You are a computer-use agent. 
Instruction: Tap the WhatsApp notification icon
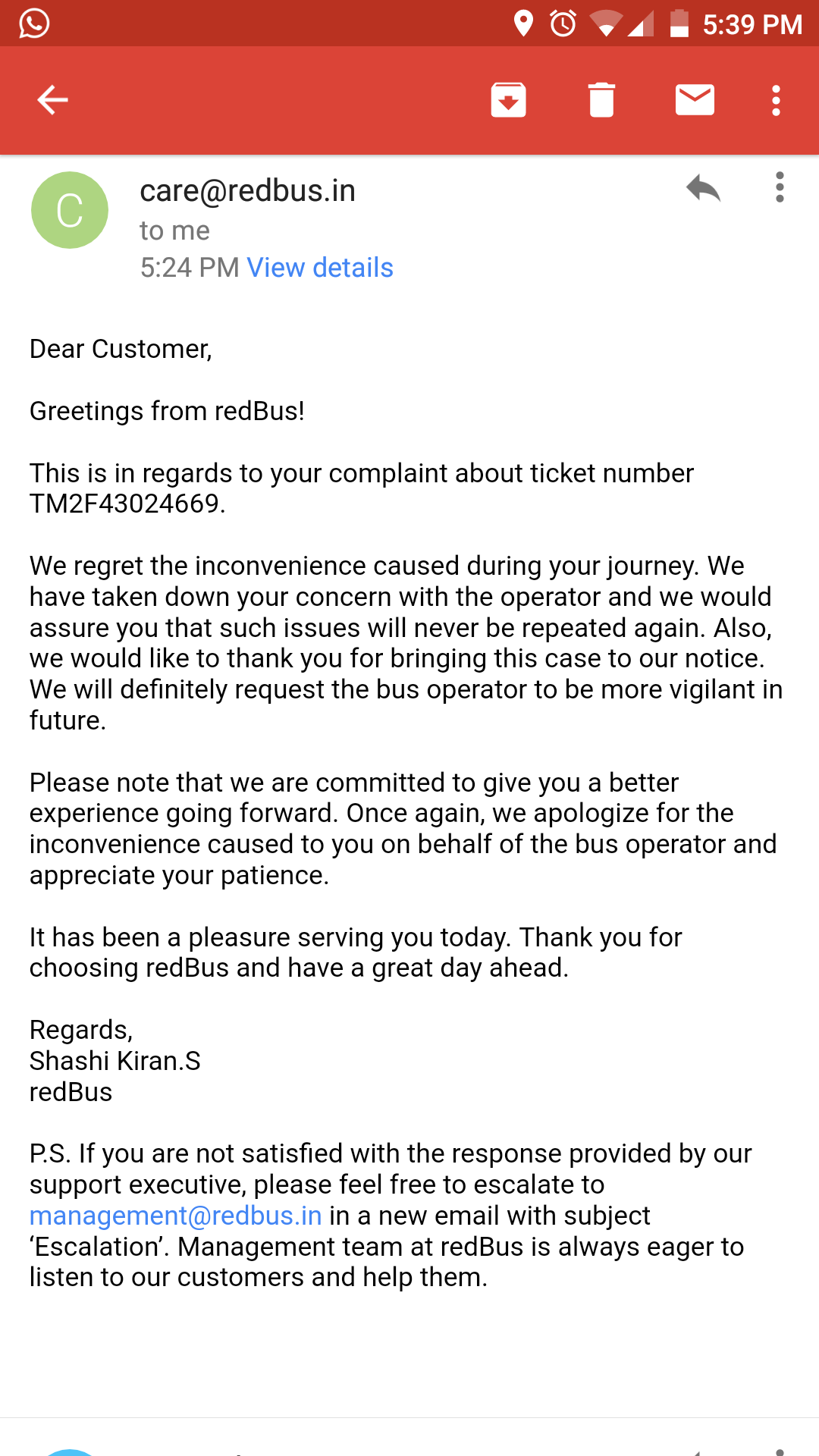[34, 24]
